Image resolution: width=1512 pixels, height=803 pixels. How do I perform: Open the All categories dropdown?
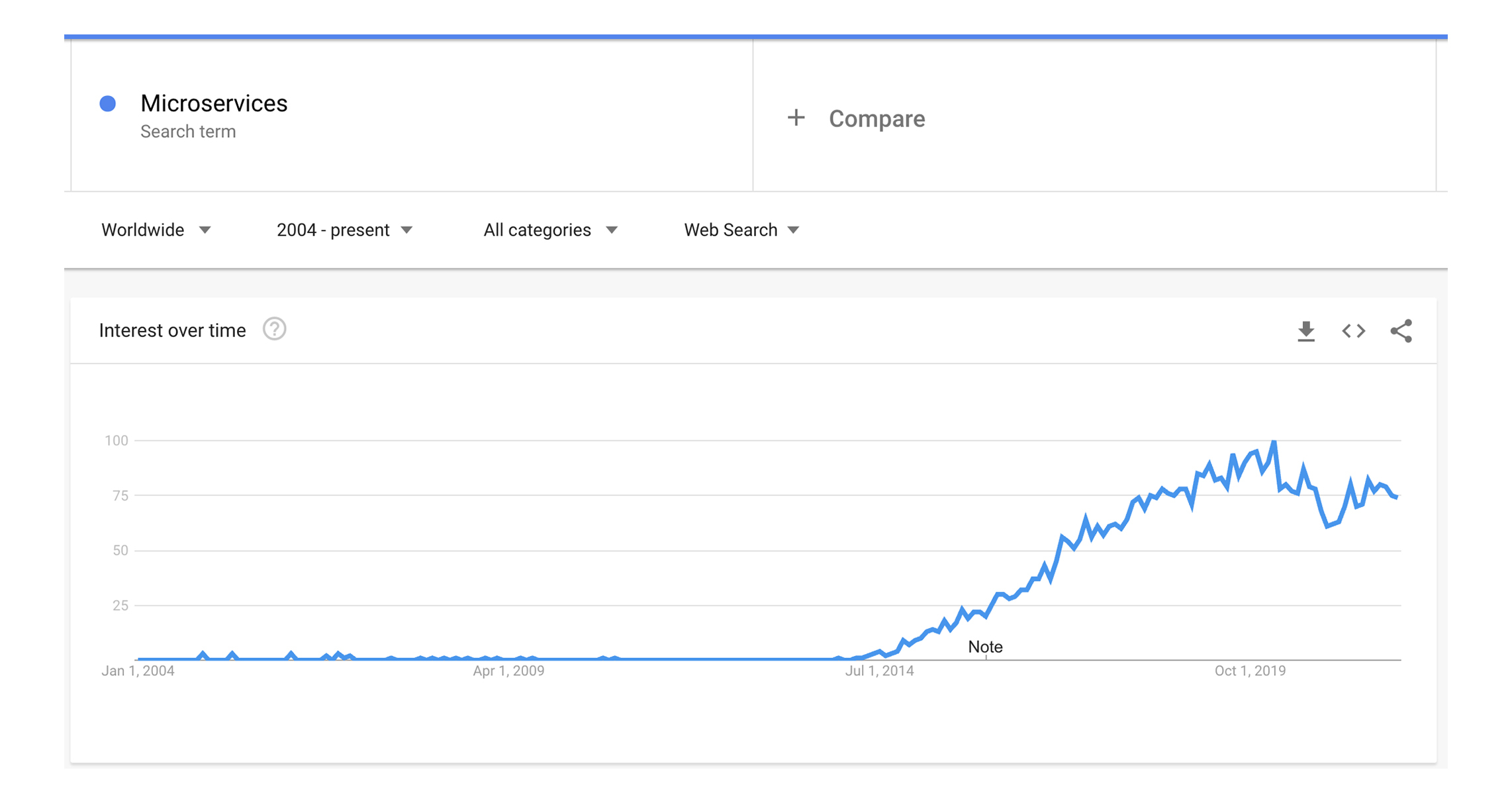tap(550, 230)
